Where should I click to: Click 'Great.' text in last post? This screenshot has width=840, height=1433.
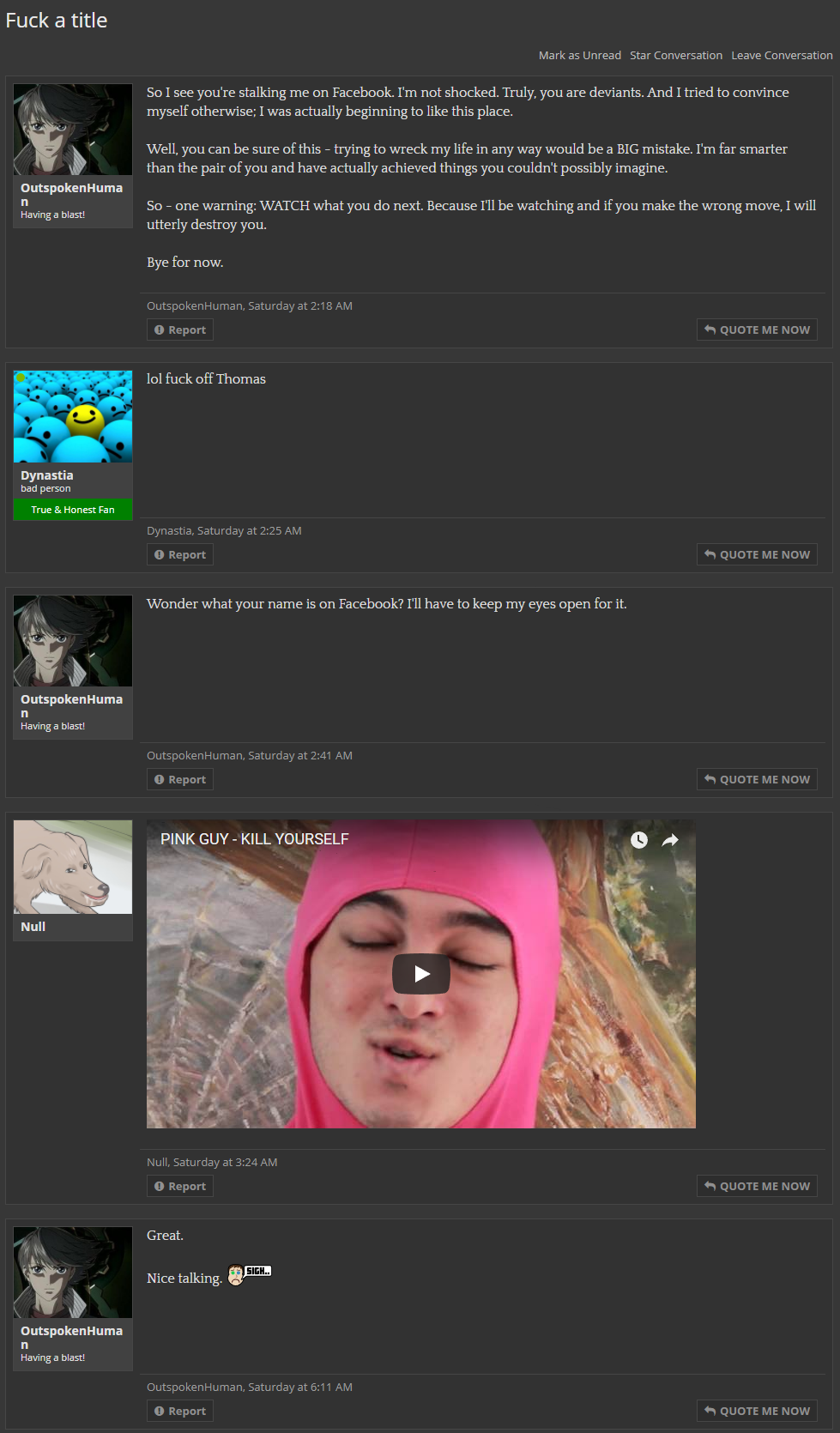[x=165, y=1235]
